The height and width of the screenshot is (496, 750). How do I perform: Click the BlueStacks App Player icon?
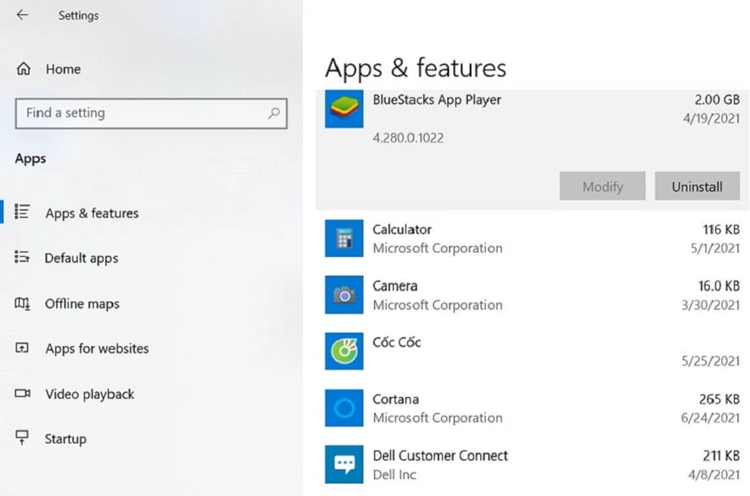(x=344, y=109)
